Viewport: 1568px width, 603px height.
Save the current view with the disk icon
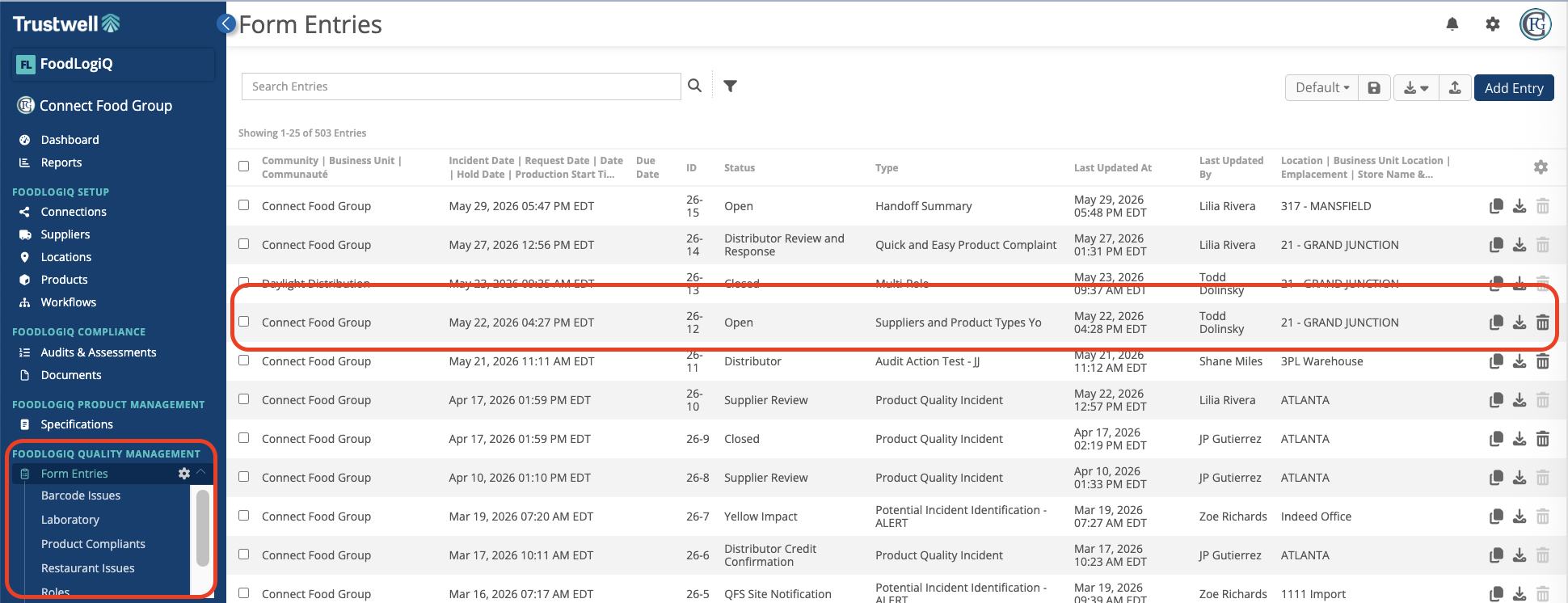coord(1374,87)
